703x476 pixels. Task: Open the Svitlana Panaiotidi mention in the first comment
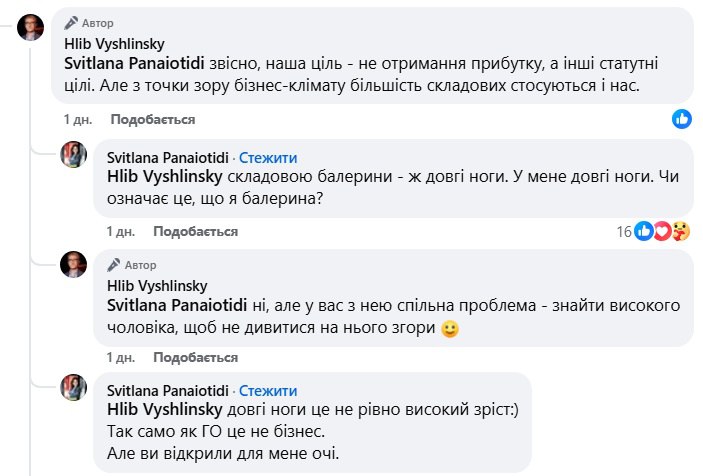click(123, 64)
